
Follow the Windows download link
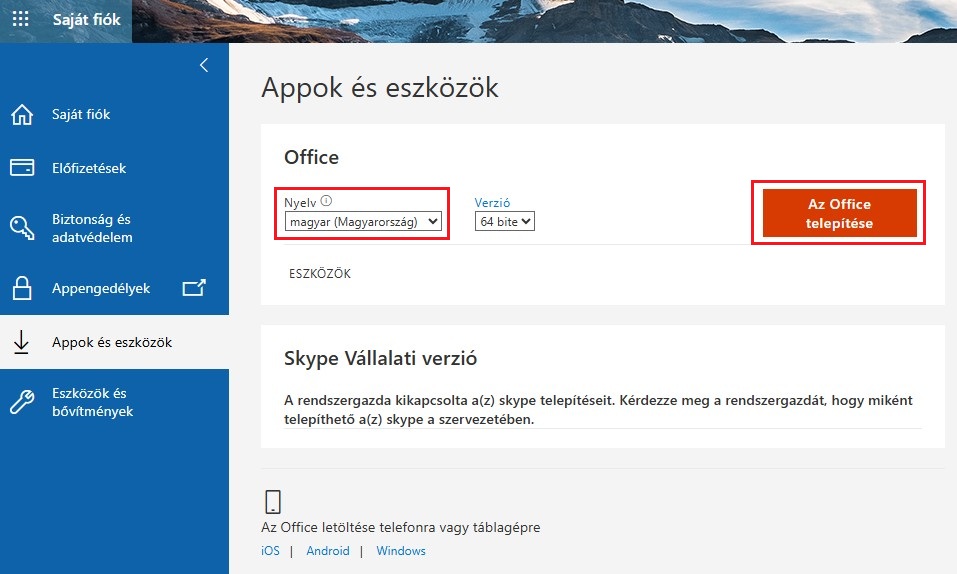click(x=401, y=551)
